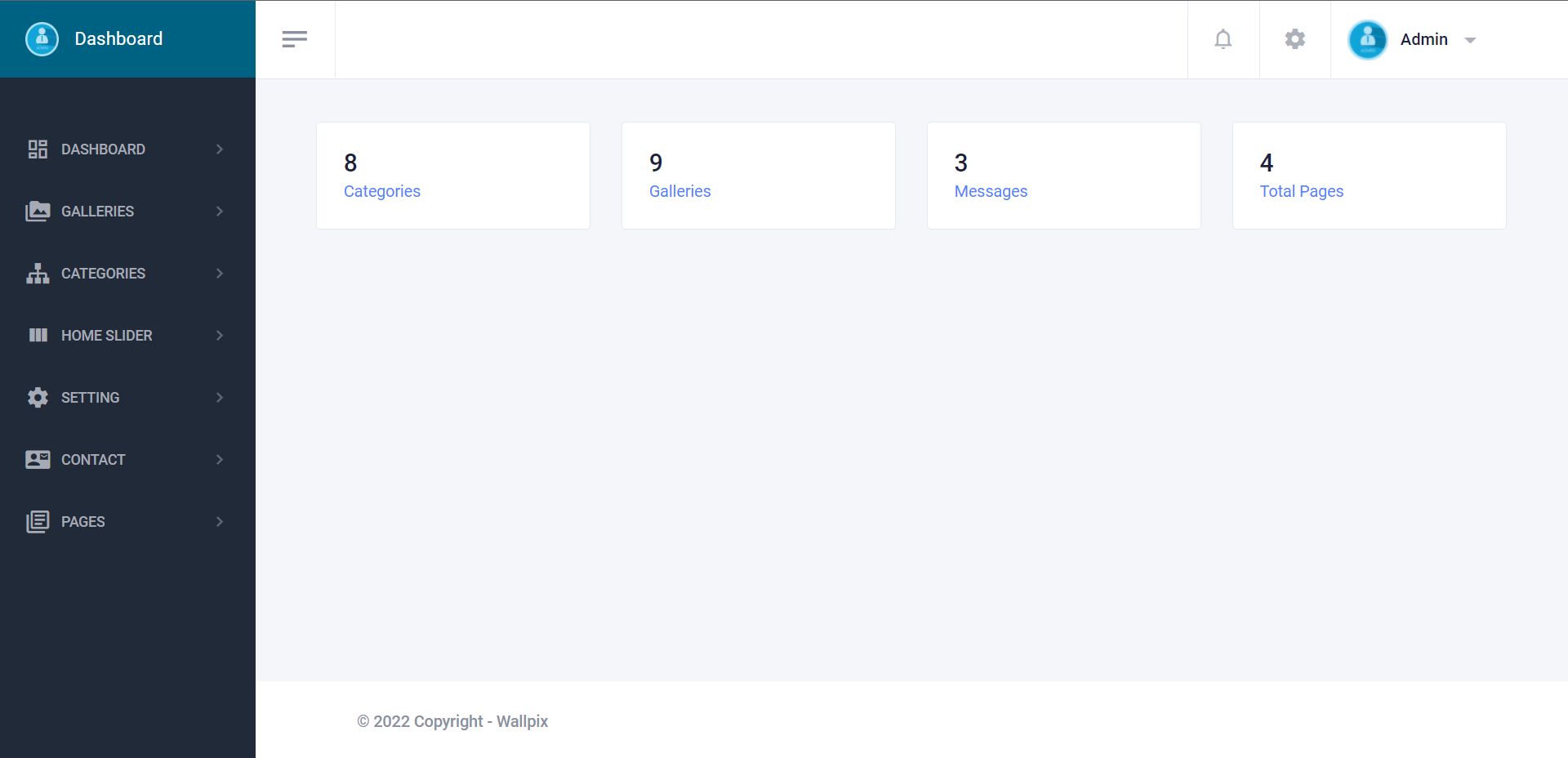Image resolution: width=1568 pixels, height=758 pixels.
Task: Click the Home Slider columns icon
Action: pos(38,336)
